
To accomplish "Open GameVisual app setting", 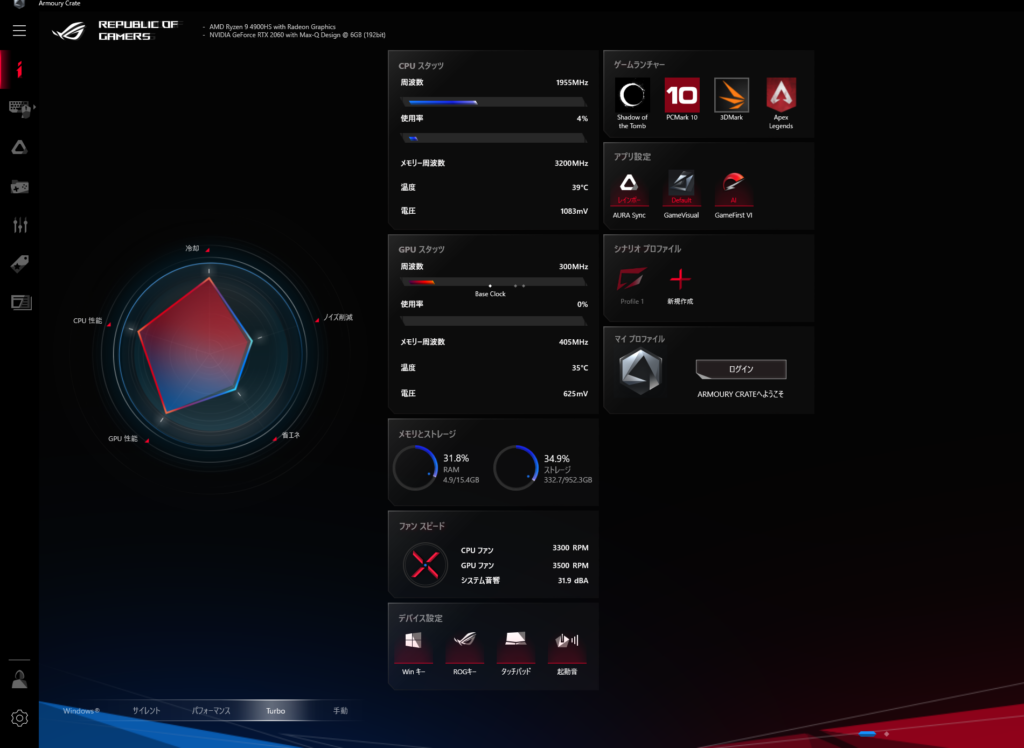I will [x=681, y=195].
